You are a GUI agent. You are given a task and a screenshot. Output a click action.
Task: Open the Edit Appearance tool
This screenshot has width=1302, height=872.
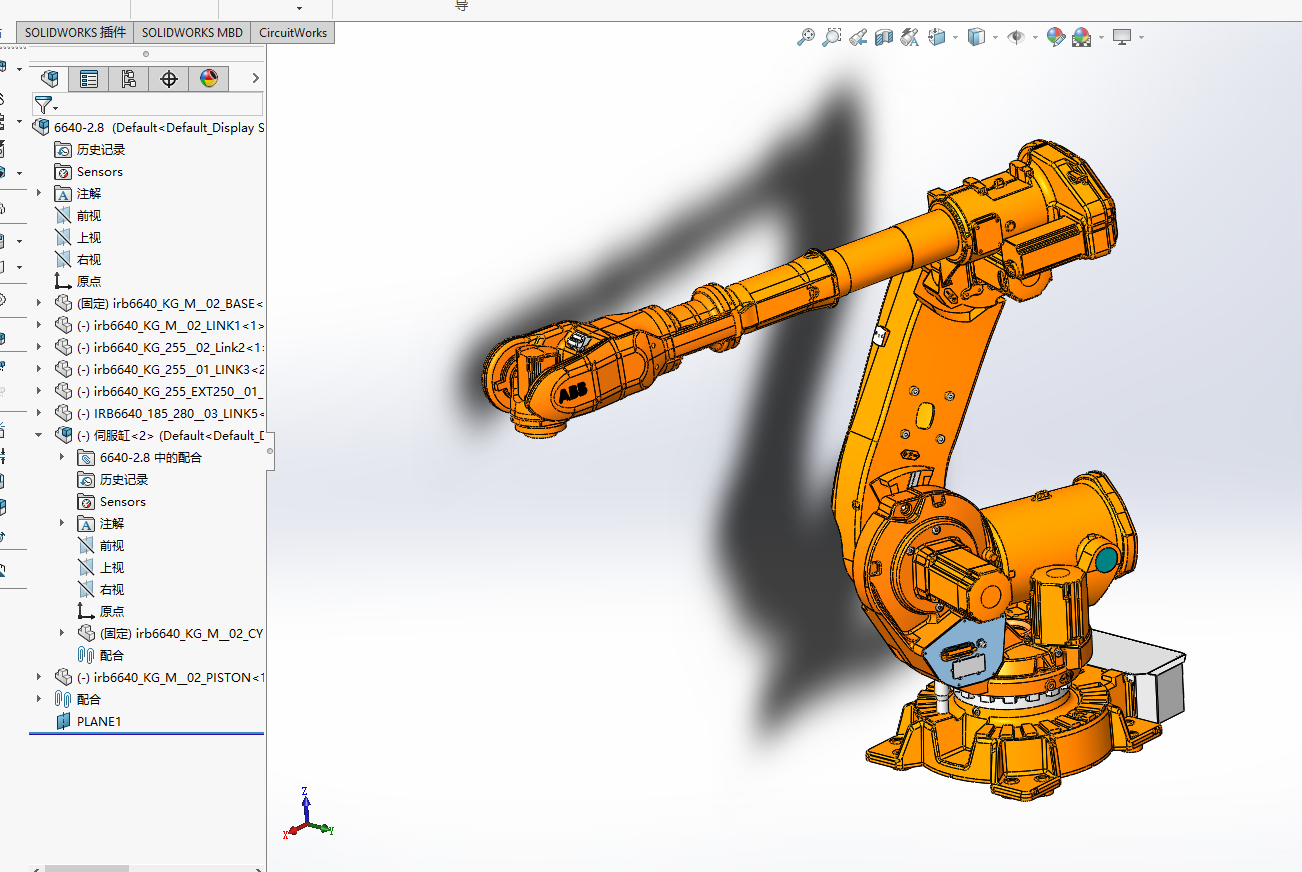click(1056, 37)
